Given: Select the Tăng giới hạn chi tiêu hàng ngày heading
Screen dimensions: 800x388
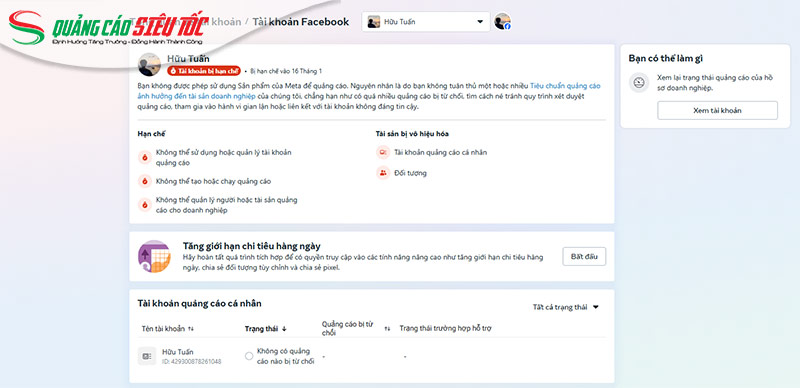Looking at the screenshot, I should tap(252, 246).
